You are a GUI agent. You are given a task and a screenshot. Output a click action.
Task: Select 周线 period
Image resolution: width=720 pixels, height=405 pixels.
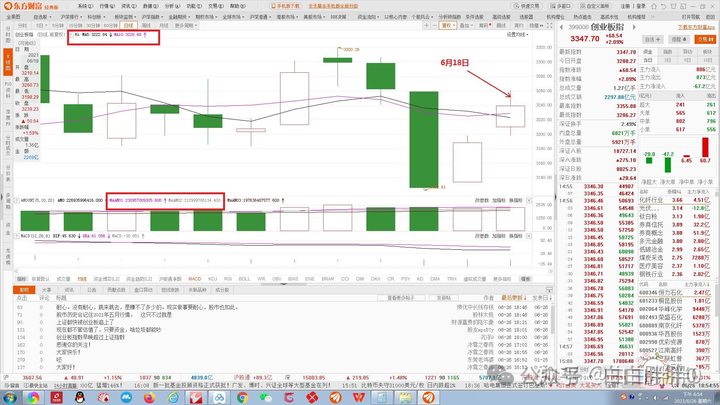[146, 26]
